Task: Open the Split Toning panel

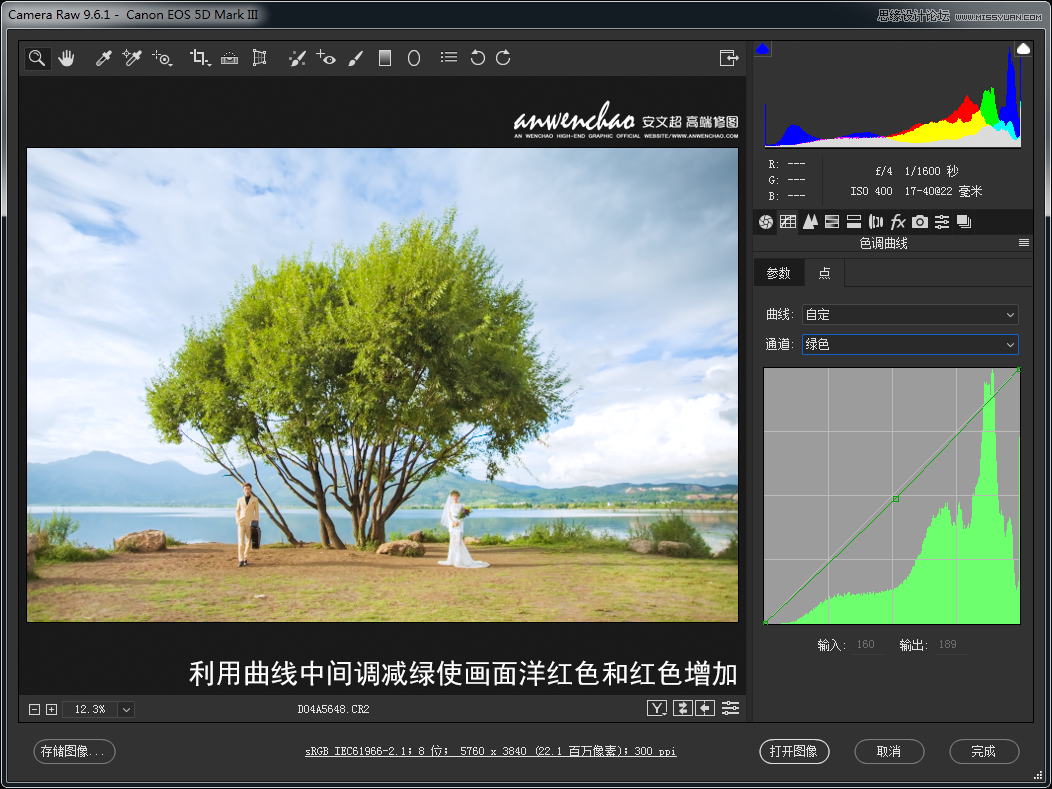Action: (x=854, y=222)
